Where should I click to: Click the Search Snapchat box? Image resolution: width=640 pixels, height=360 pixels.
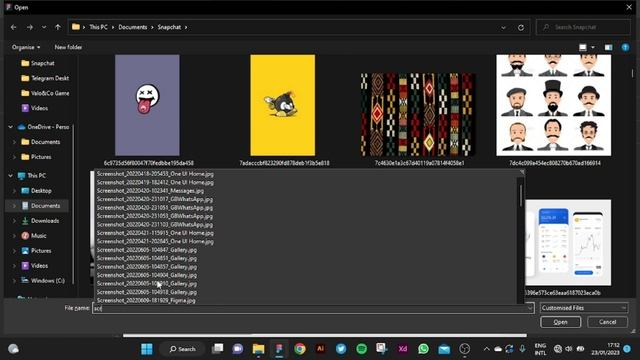[x=583, y=27]
